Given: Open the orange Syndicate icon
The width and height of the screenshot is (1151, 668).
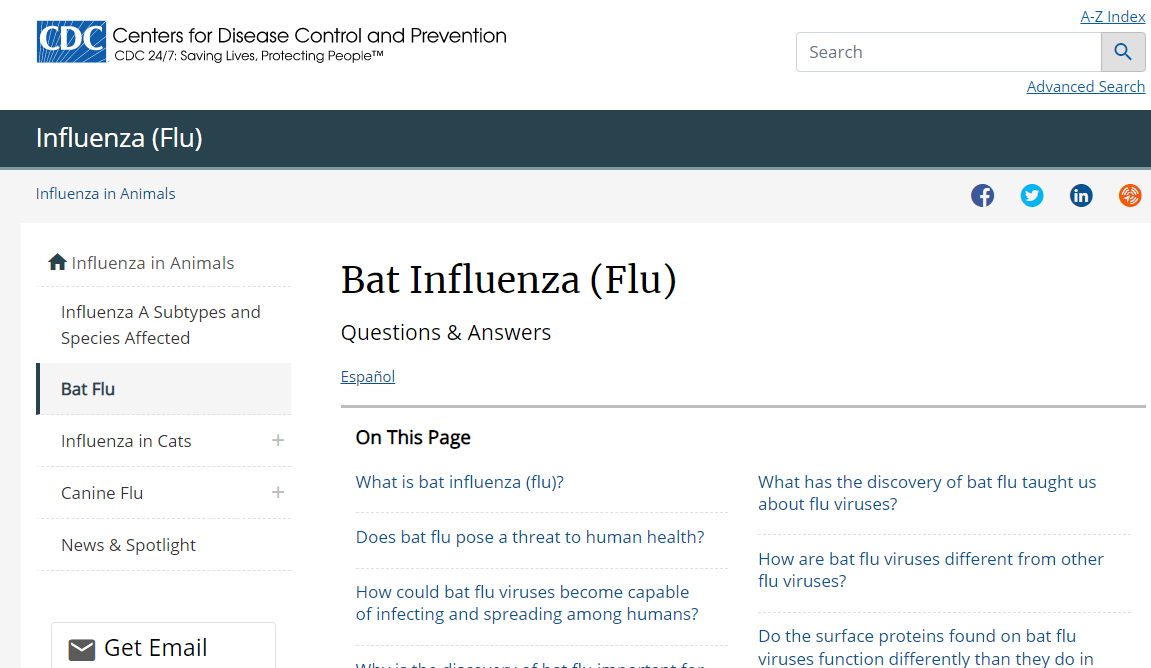Looking at the screenshot, I should coord(1130,195).
